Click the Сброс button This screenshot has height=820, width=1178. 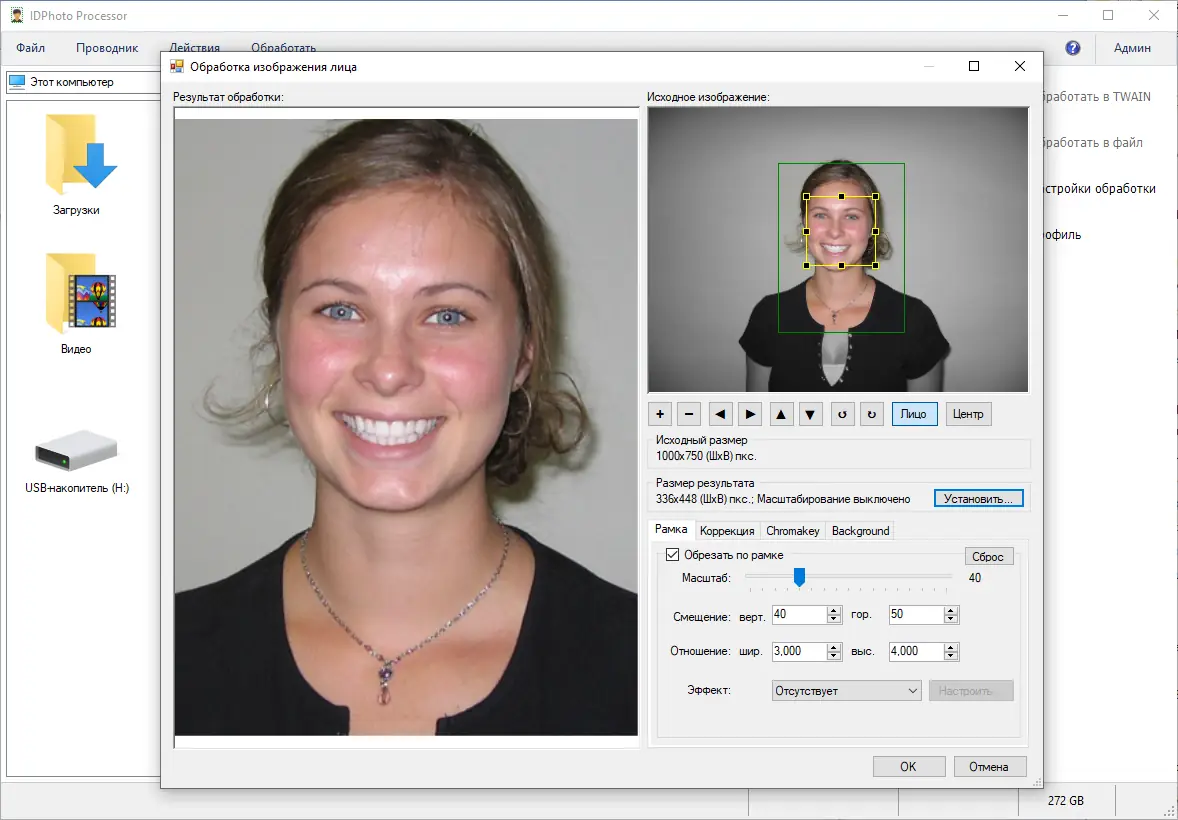tap(988, 557)
